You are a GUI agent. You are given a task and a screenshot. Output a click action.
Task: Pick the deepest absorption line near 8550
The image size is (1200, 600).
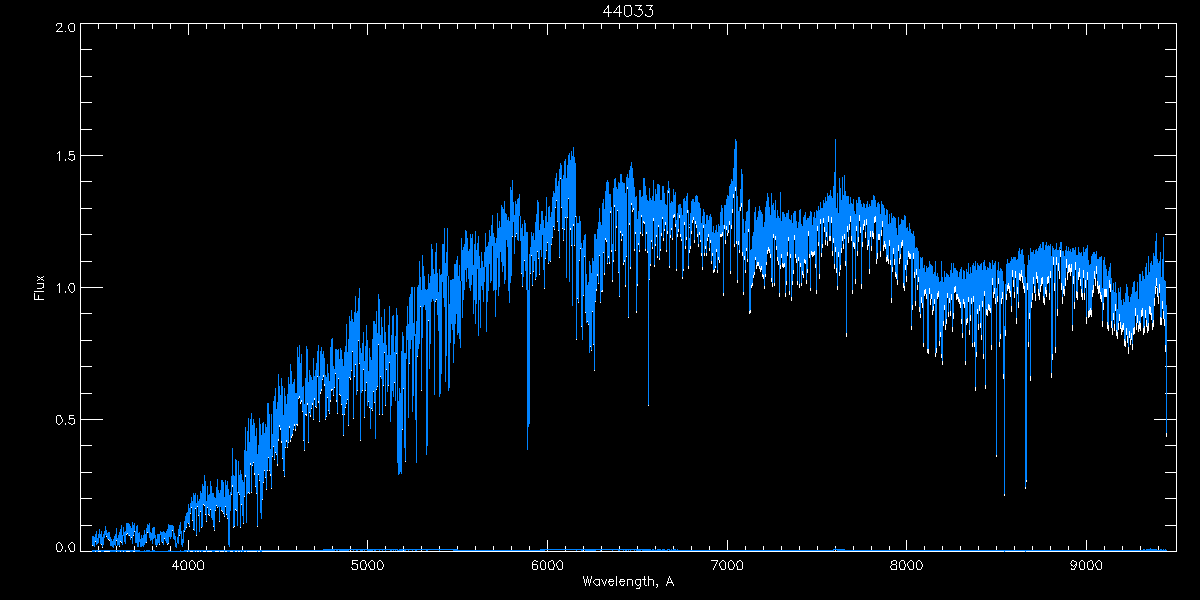pyautogui.click(x=1004, y=492)
